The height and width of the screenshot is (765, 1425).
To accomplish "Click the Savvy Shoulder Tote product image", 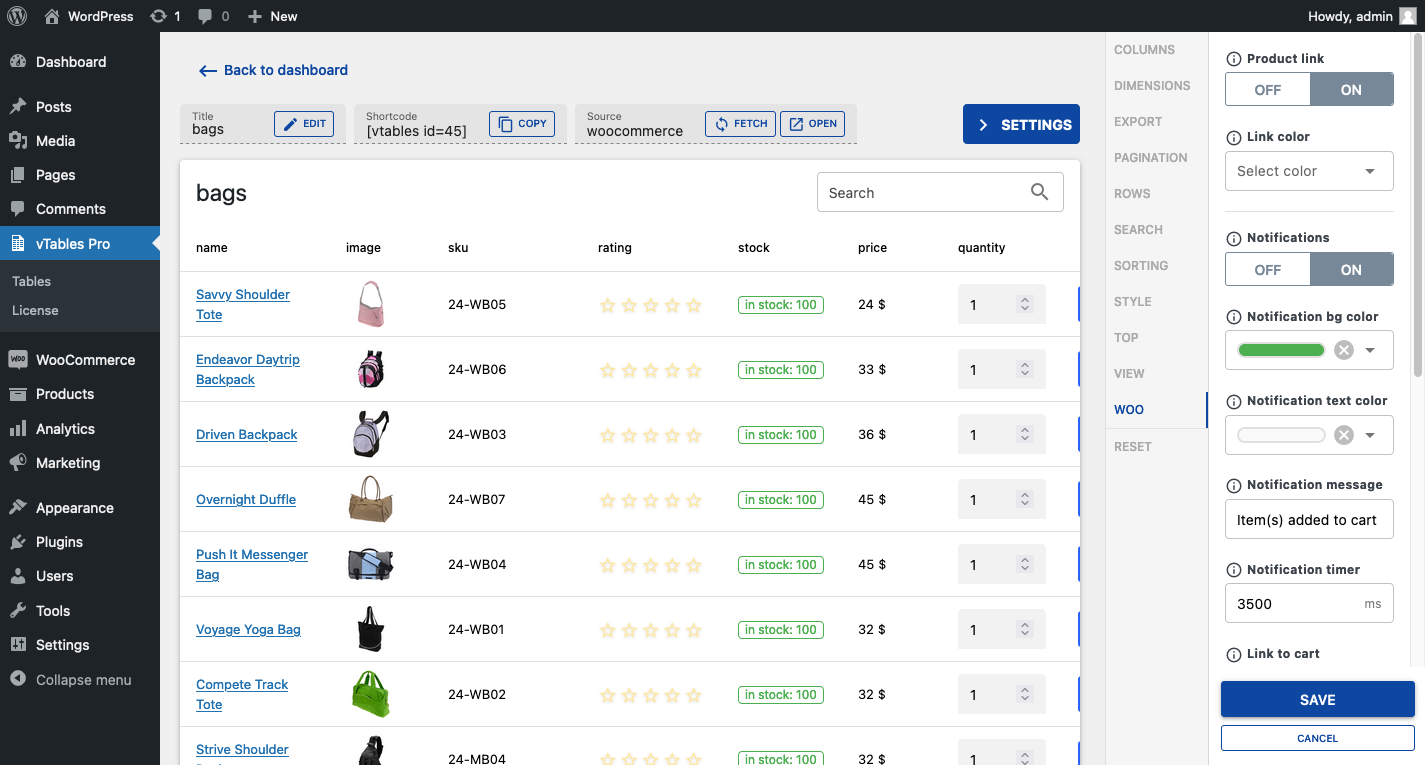I will [x=371, y=304].
